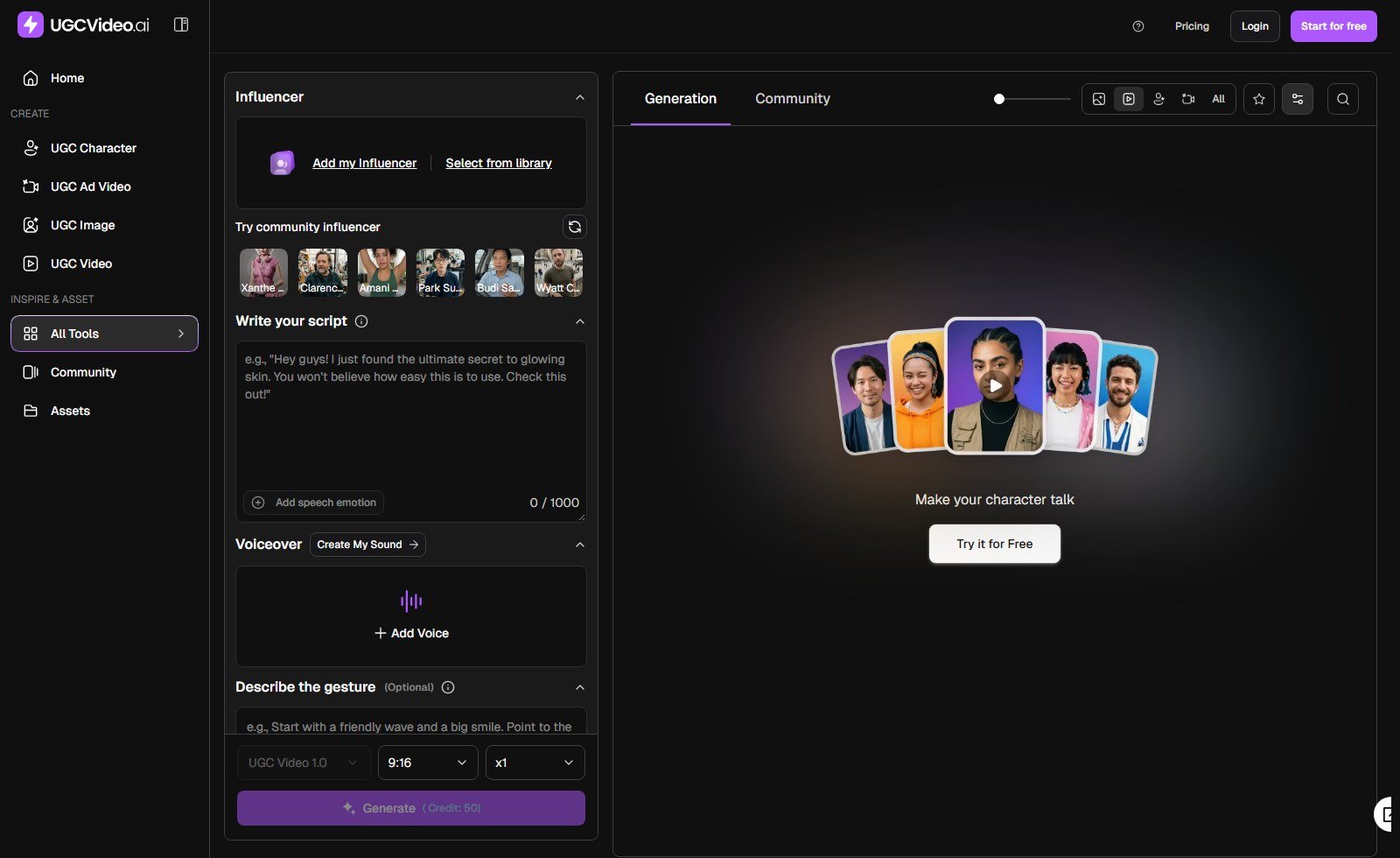Open the filter settings sliders icon

[x=1298, y=99]
